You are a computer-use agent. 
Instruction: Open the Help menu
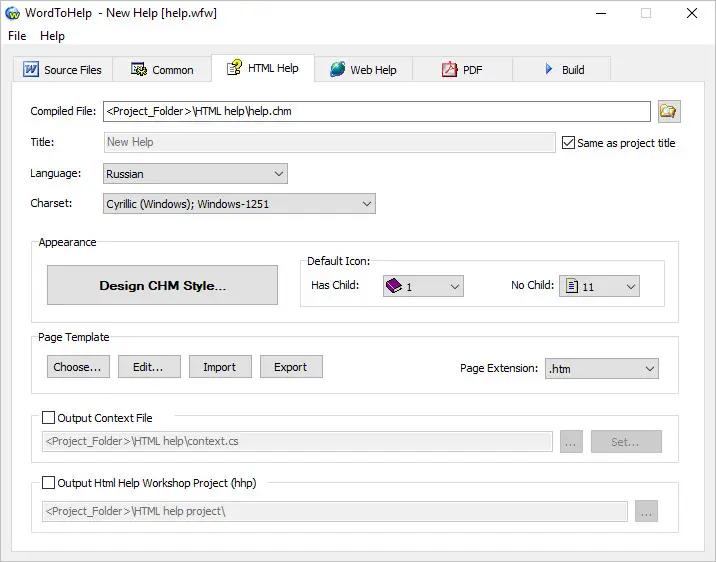[52, 36]
